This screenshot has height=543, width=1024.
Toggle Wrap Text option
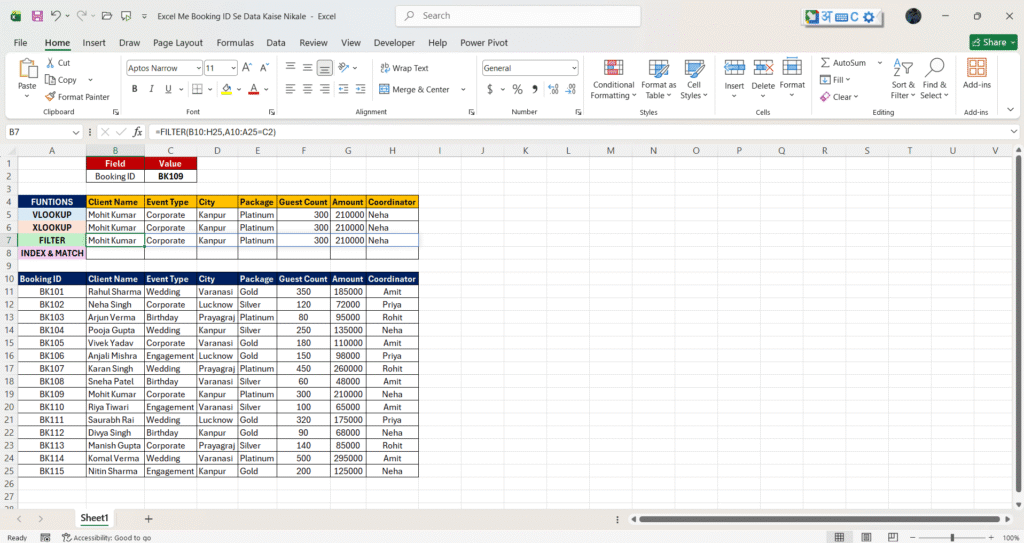pos(404,68)
